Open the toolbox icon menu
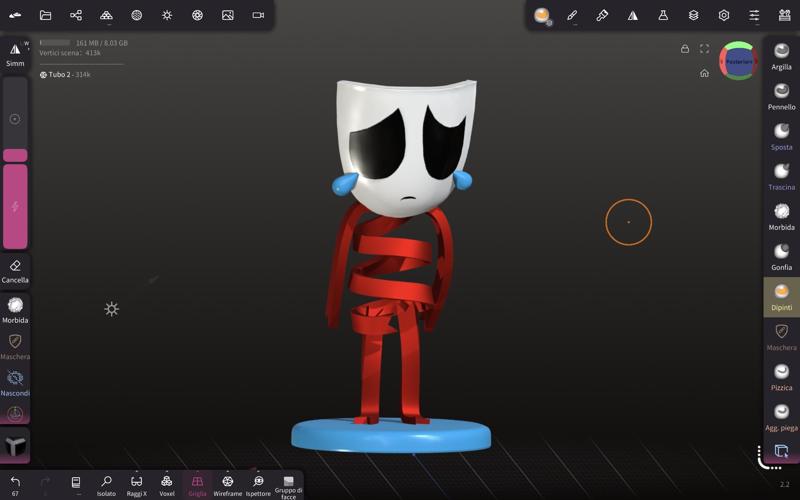The image size is (800, 500). pyautogui.click(x=785, y=15)
